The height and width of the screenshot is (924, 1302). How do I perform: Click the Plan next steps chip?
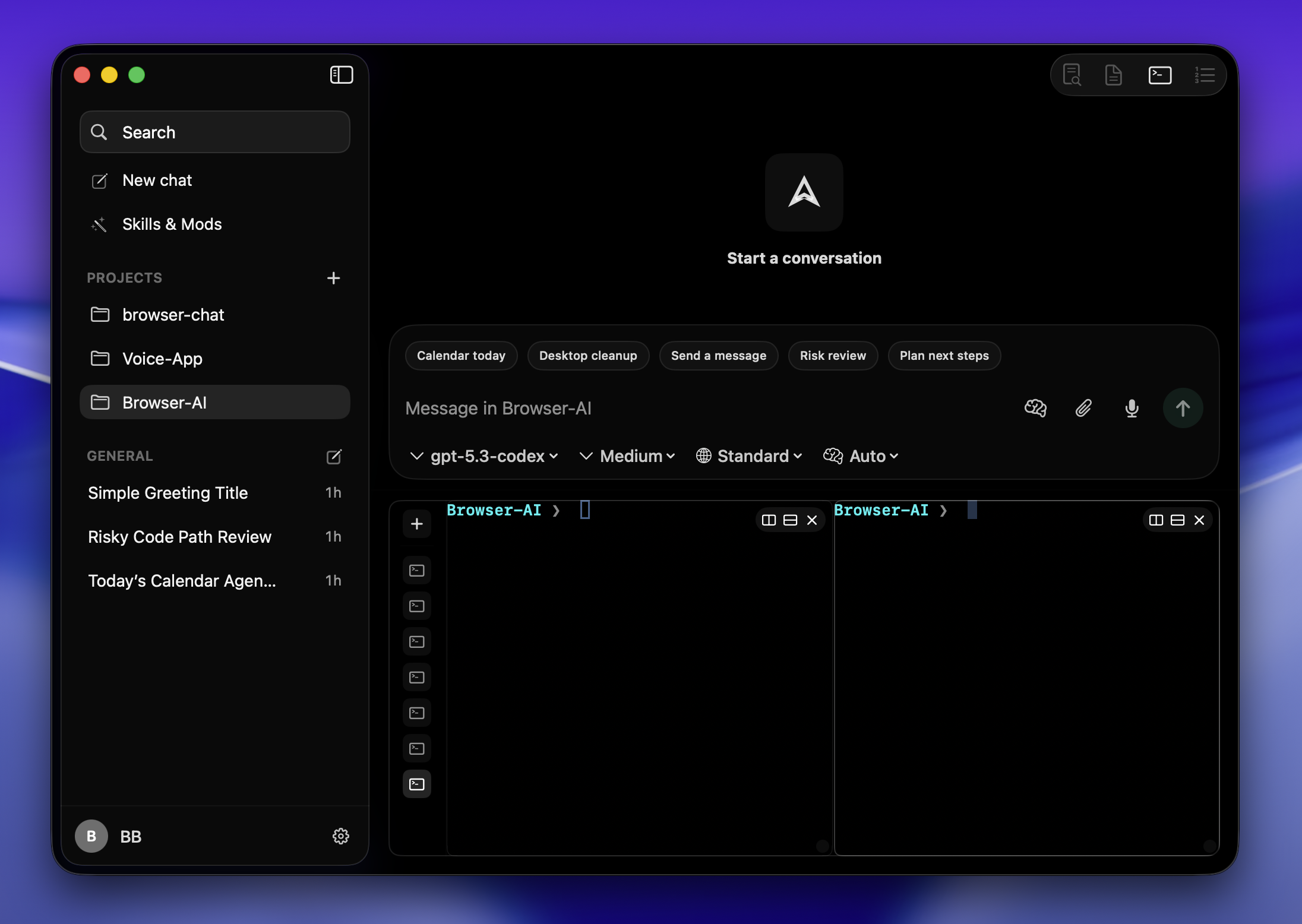click(944, 356)
